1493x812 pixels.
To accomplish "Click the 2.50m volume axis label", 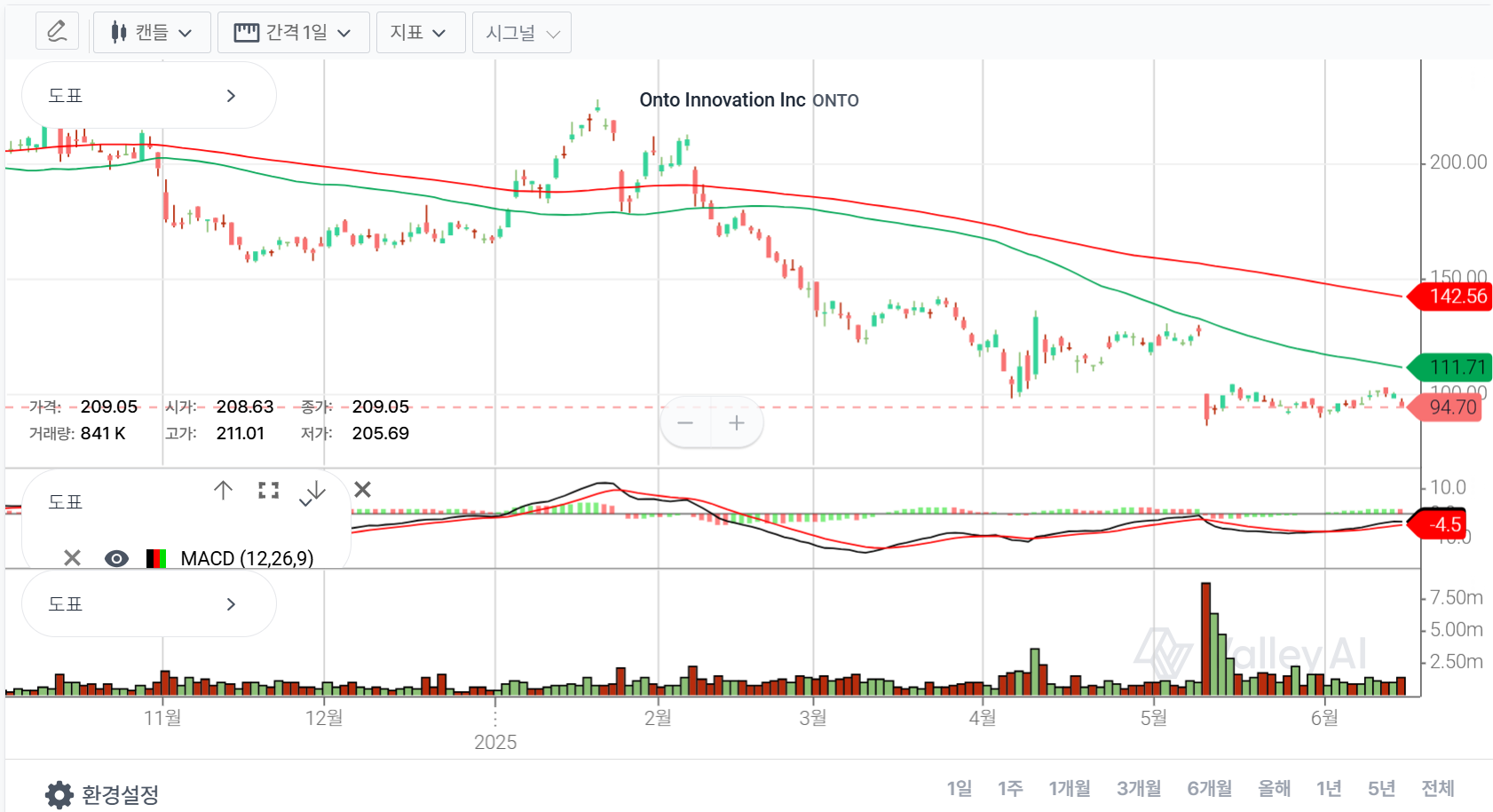I will 1457,661.
